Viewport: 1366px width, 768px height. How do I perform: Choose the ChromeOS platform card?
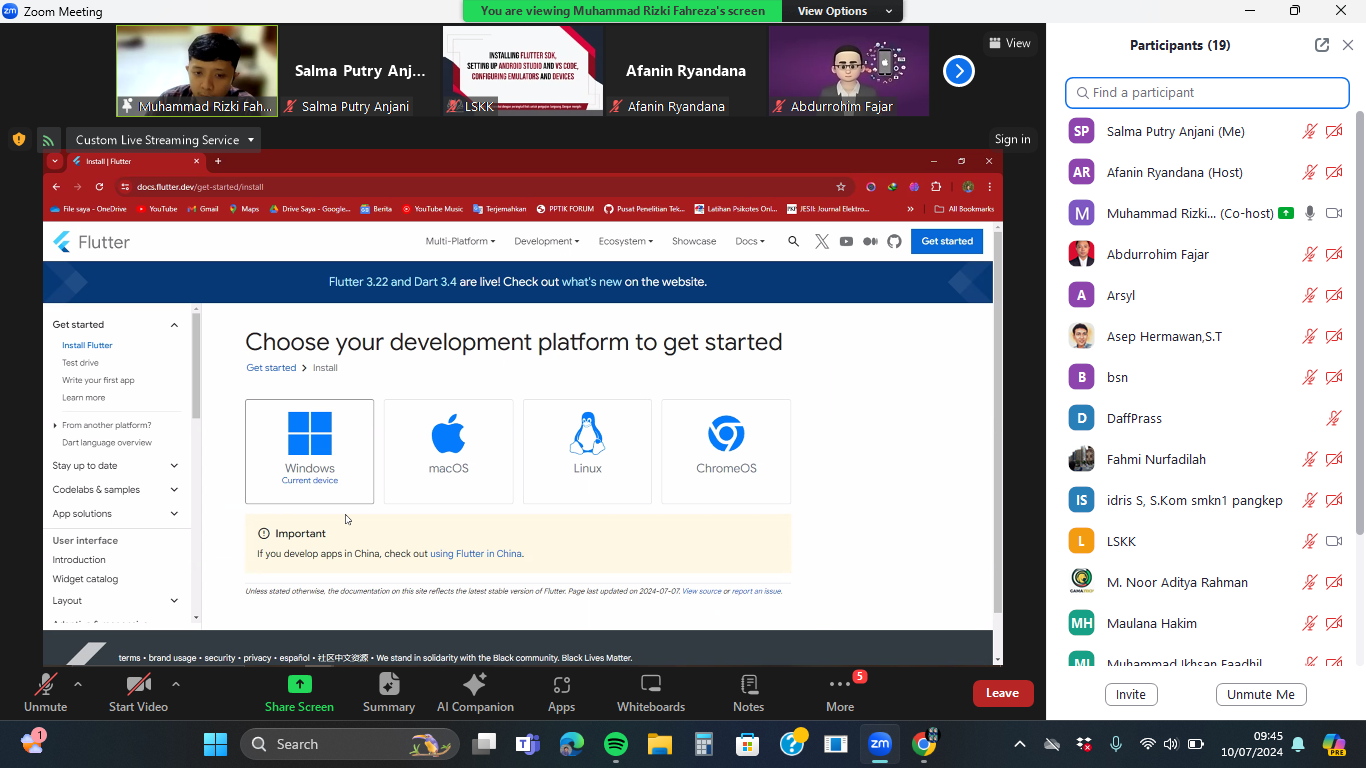click(x=726, y=451)
